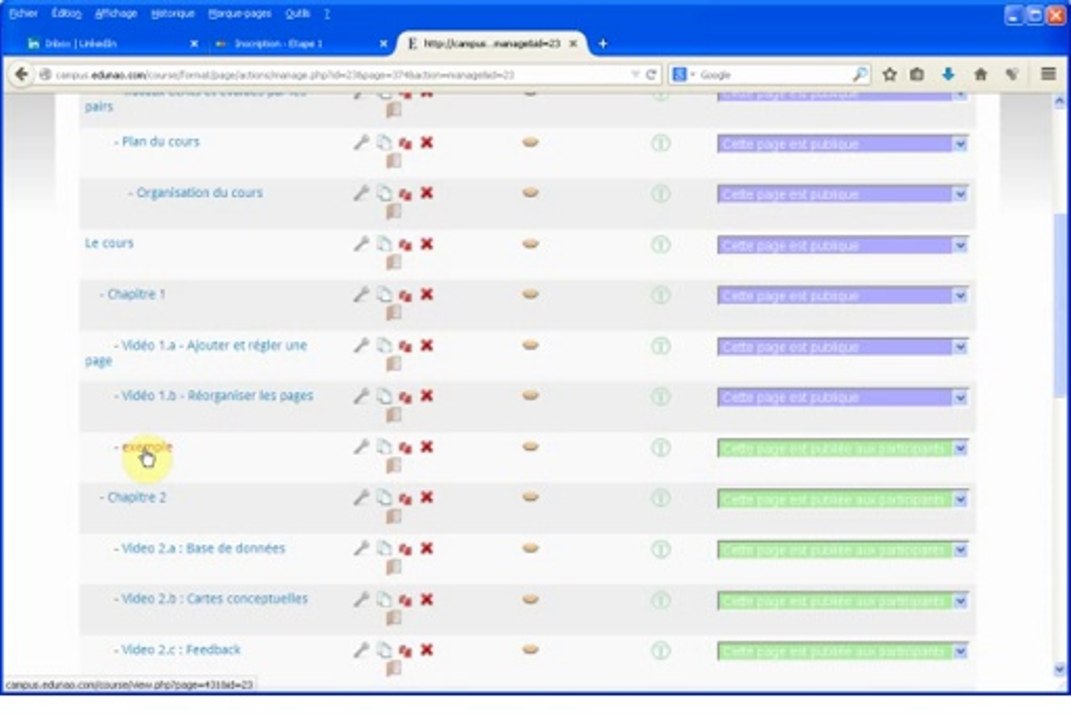1071x720 pixels.
Task: Open the Plan du cours page link
Action: [x=161, y=142]
